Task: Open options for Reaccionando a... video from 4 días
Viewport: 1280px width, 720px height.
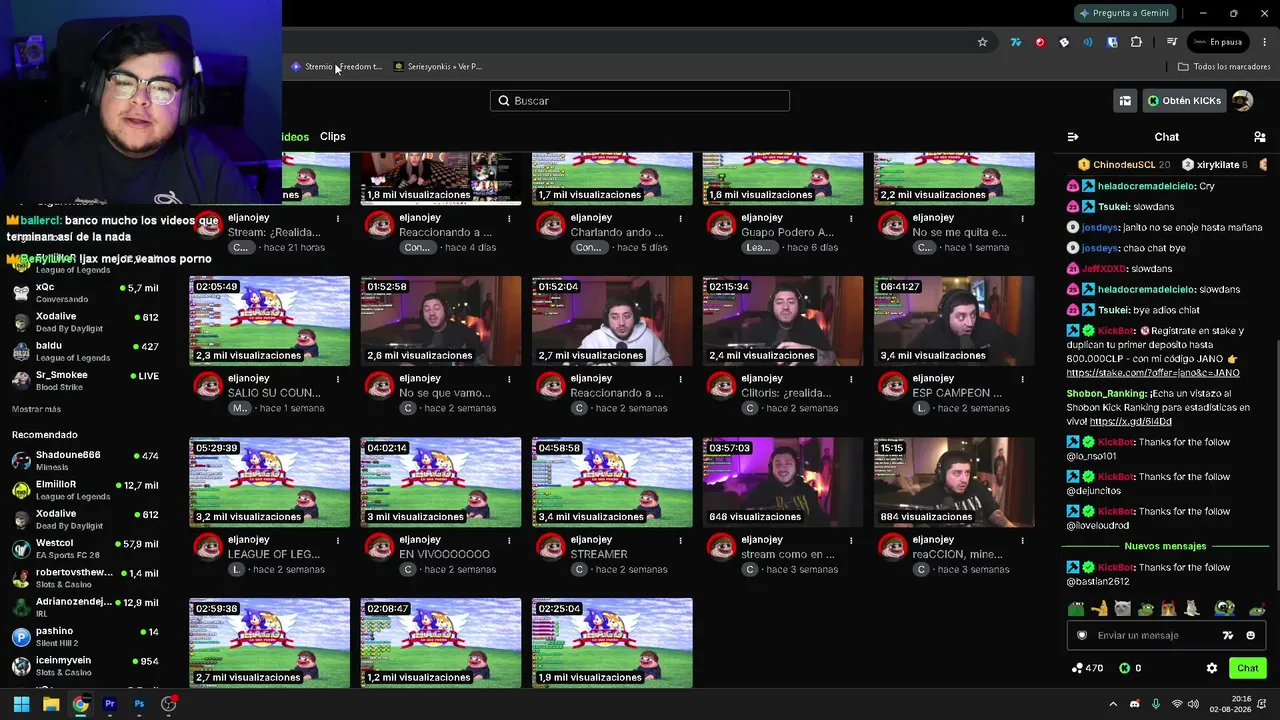Action: point(509,218)
